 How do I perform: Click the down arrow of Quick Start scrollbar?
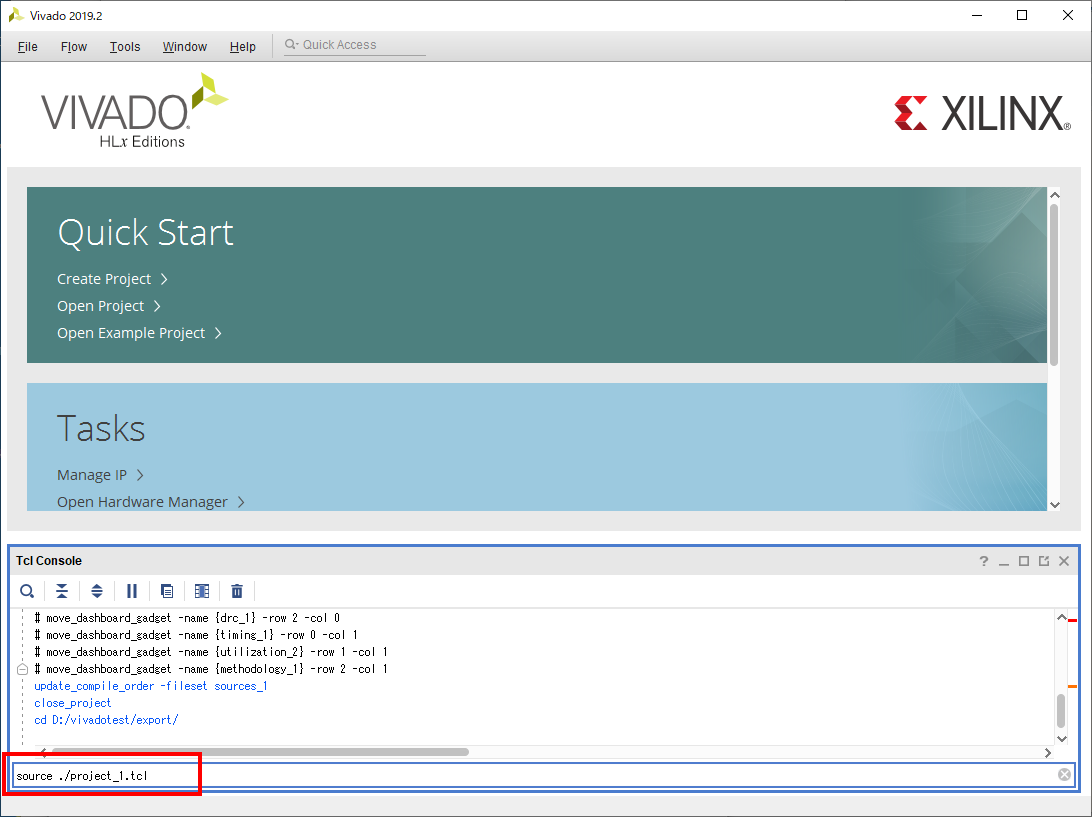[1054, 504]
